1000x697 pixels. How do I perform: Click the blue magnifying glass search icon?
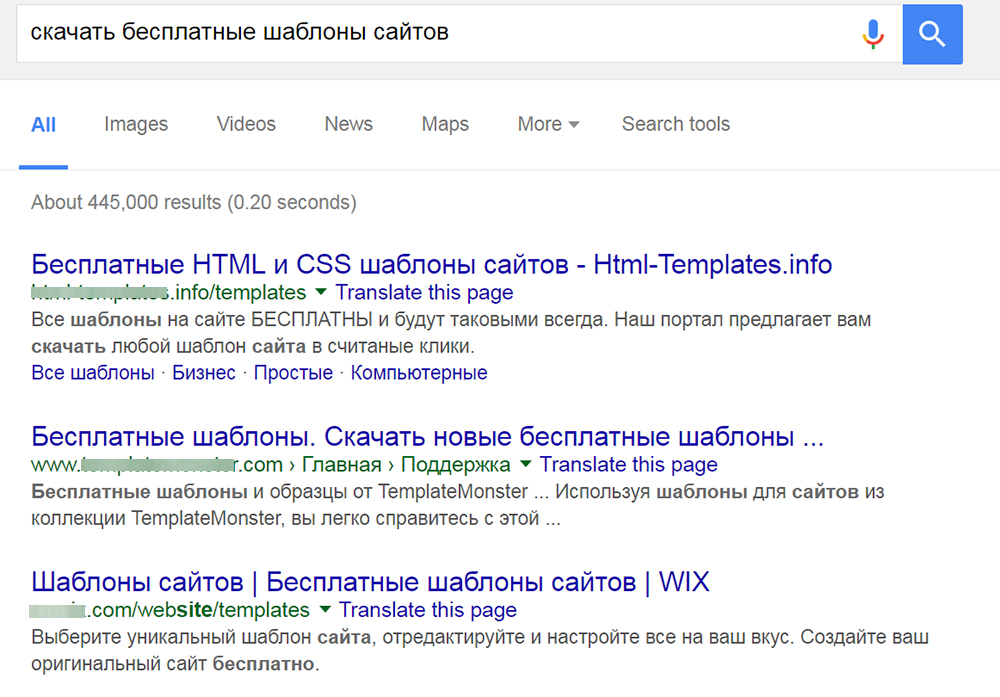(x=932, y=34)
